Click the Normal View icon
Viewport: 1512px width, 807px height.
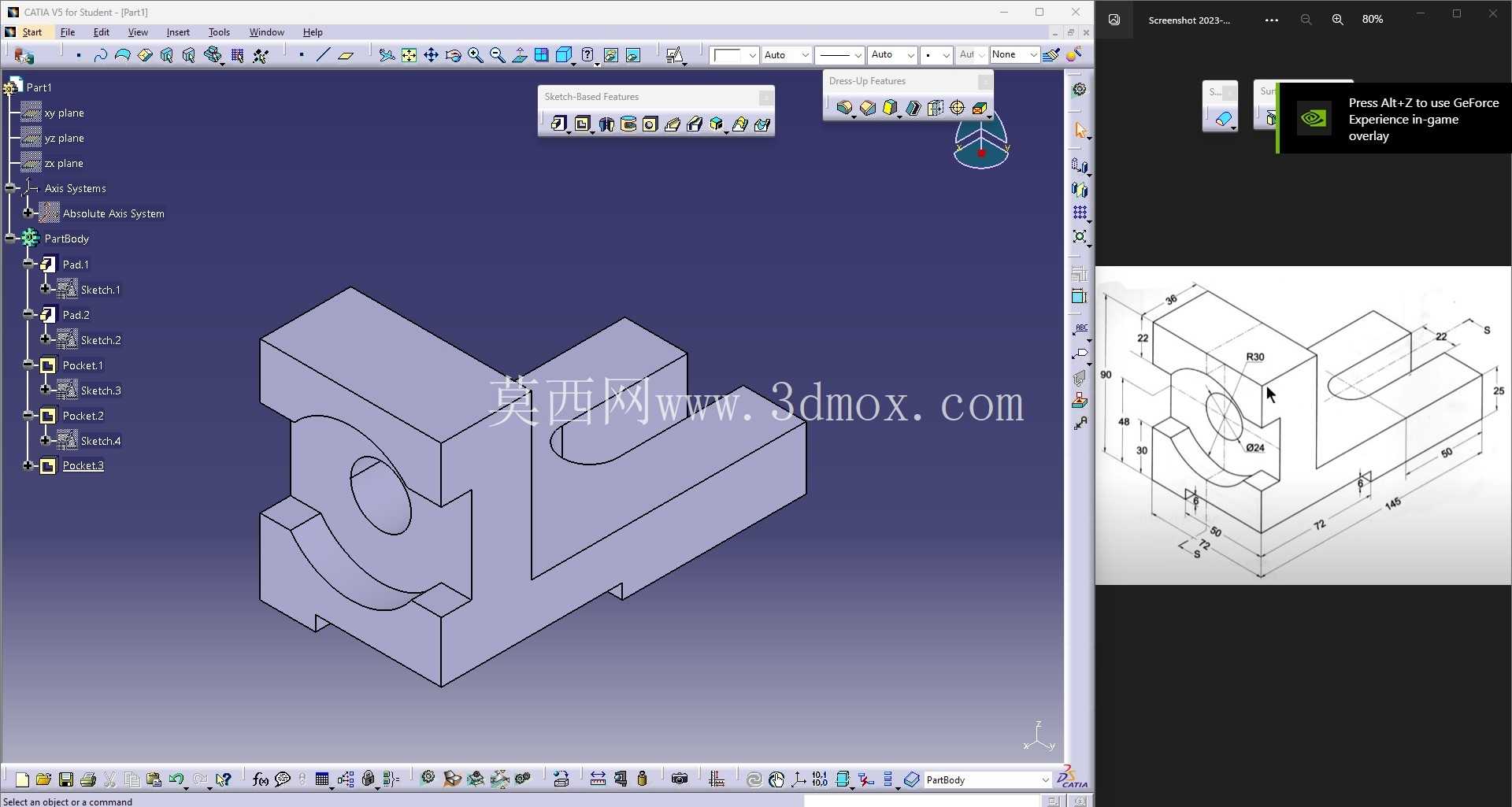[519, 55]
